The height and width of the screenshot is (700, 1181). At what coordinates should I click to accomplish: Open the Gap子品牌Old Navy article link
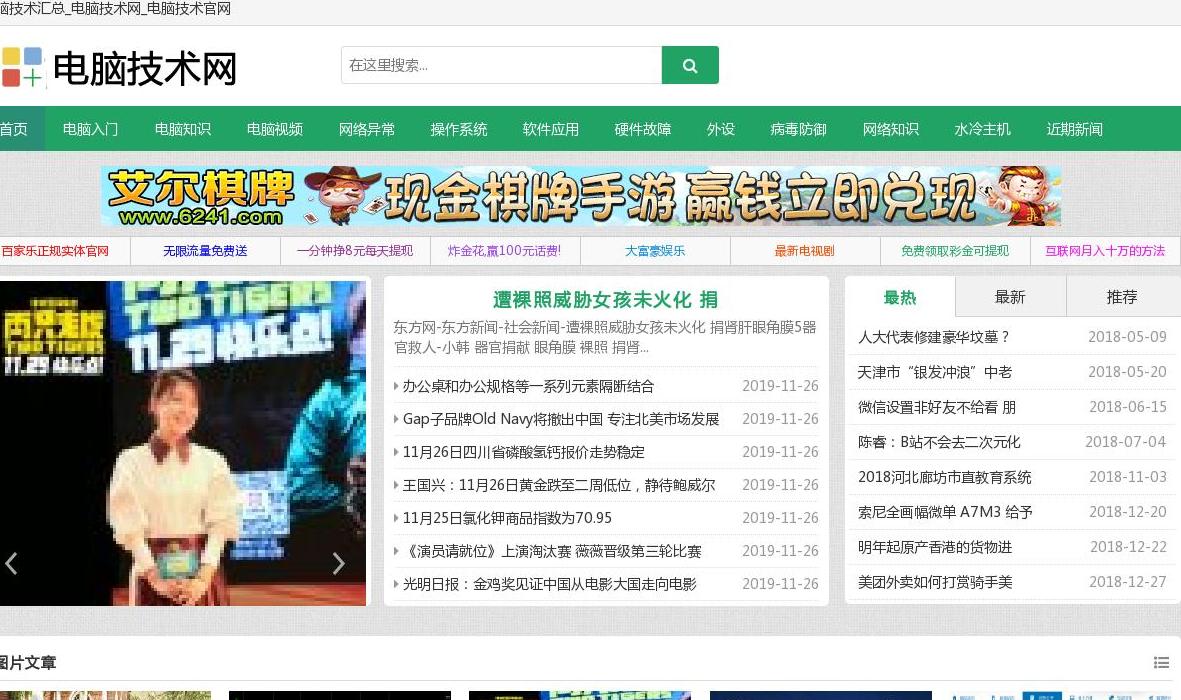coord(561,419)
